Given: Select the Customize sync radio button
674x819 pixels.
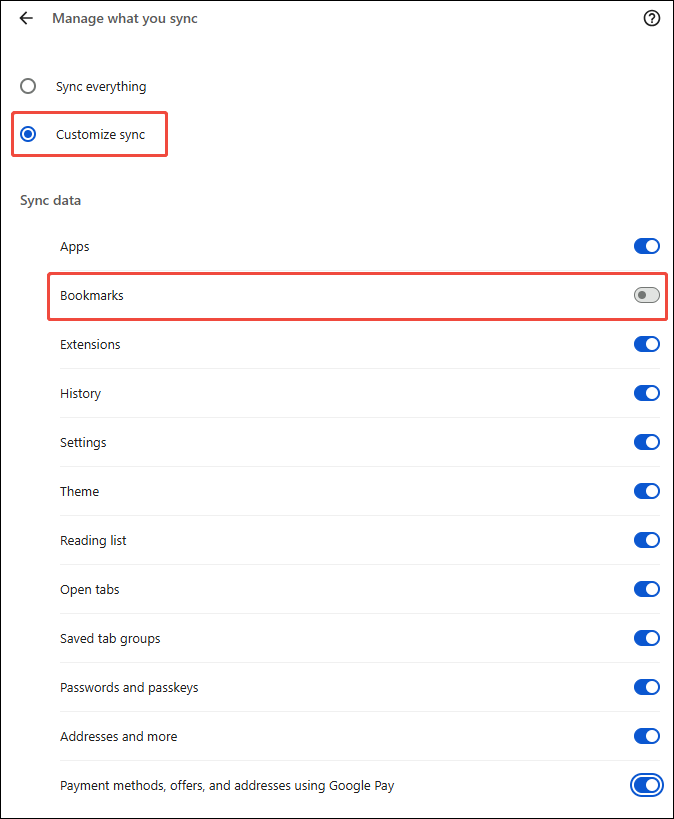Looking at the screenshot, I should point(28,134).
